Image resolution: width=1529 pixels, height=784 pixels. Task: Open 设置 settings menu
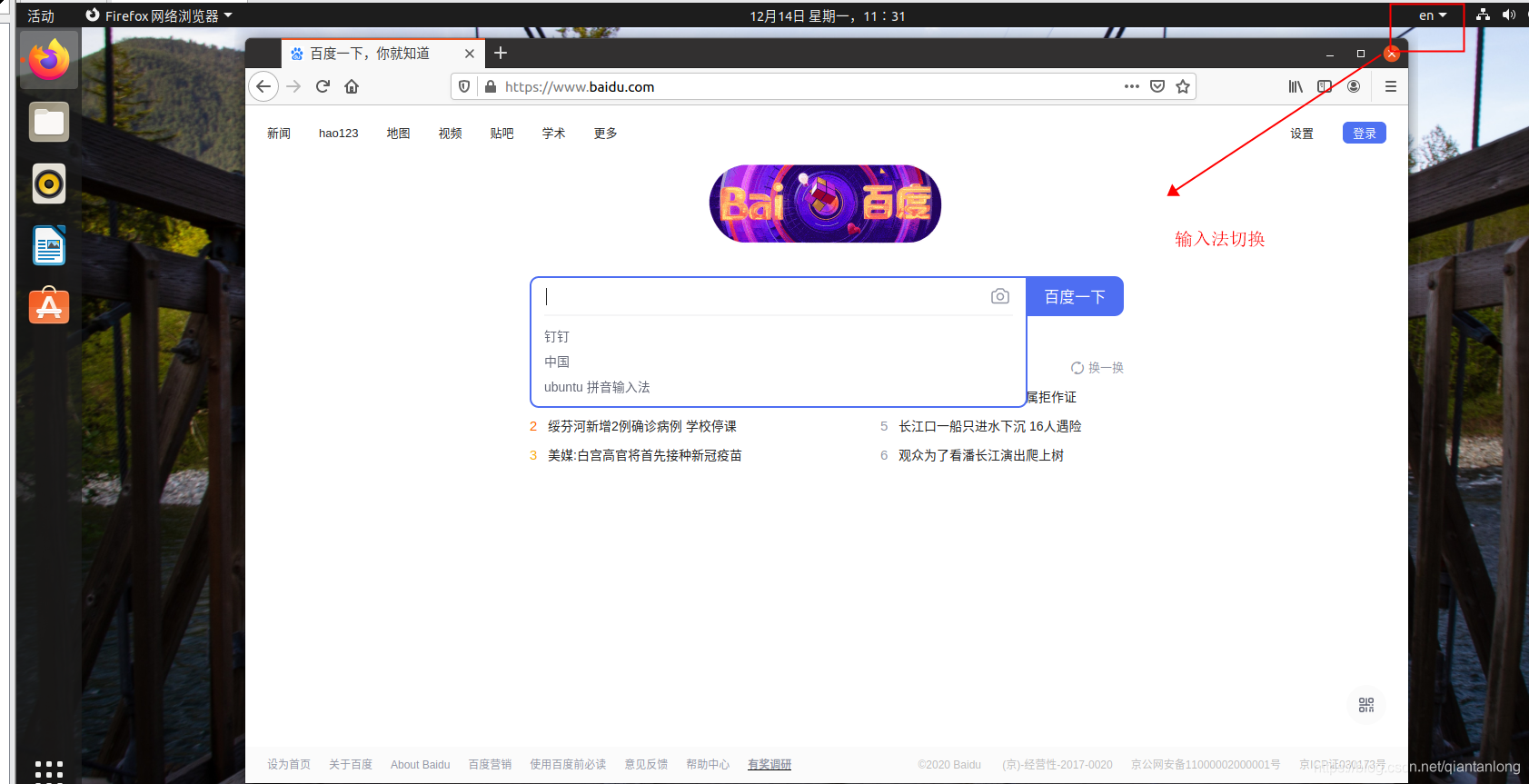1302,133
